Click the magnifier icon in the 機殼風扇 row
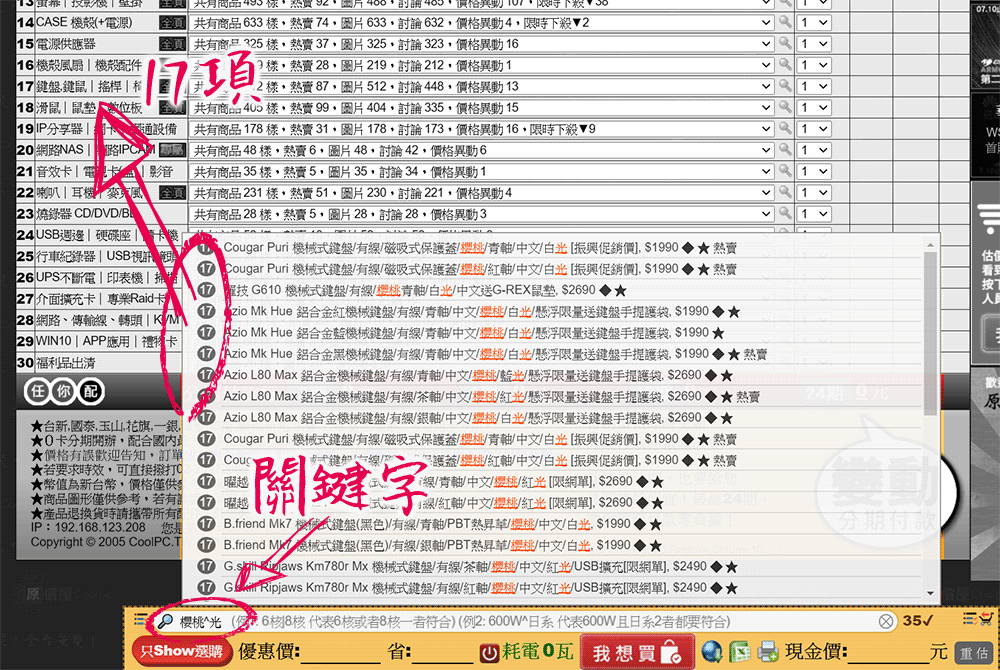 (x=785, y=64)
